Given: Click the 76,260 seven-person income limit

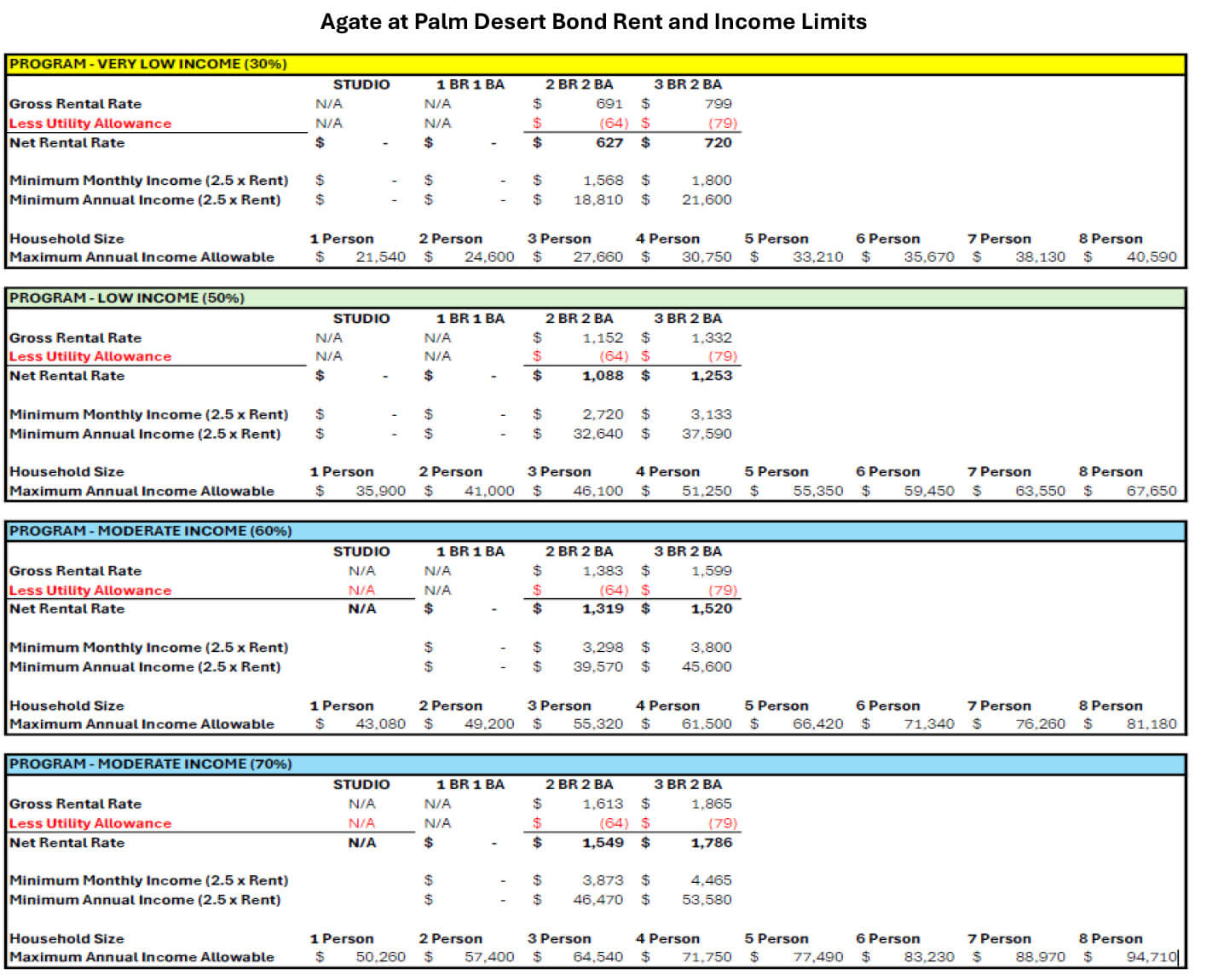Looking at the screenshot, I should 1040,724.
